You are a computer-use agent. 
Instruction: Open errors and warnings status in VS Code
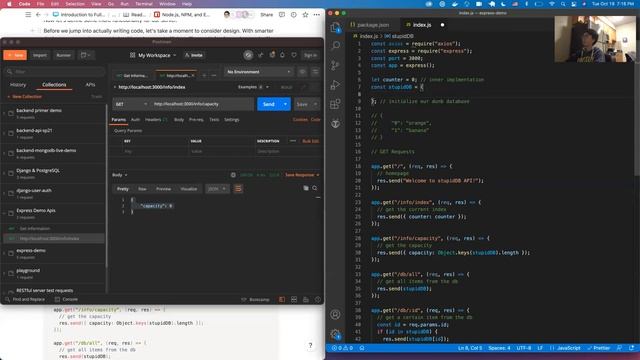pyautogui.click(x=342, y=348)
